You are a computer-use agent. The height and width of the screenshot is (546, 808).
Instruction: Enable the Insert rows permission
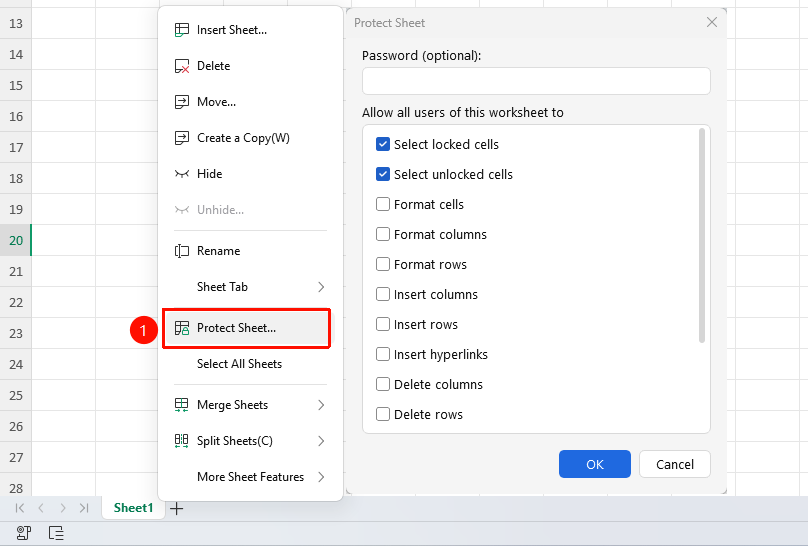click(383, 324)
